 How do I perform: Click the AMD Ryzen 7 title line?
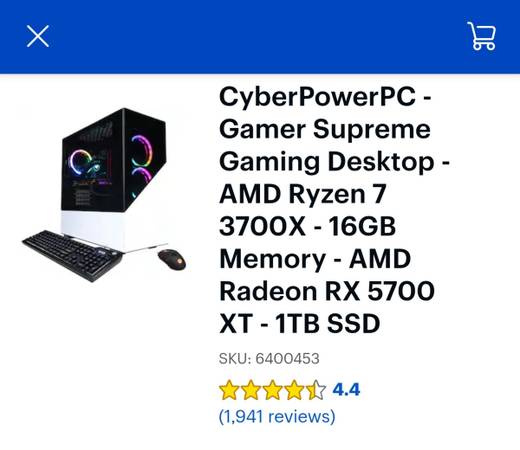pyautogui.click(x=303, y=194)
